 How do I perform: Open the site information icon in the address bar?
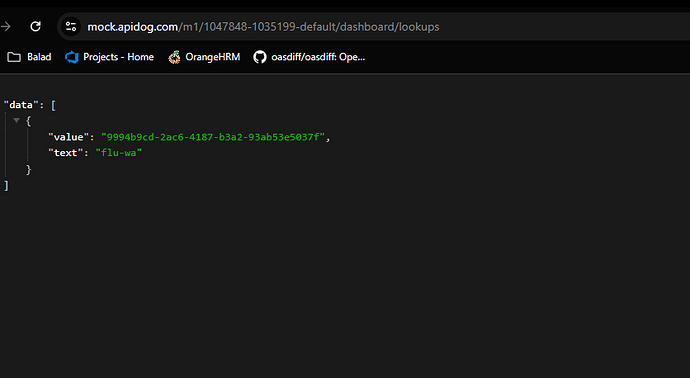[x=71, y=26]
